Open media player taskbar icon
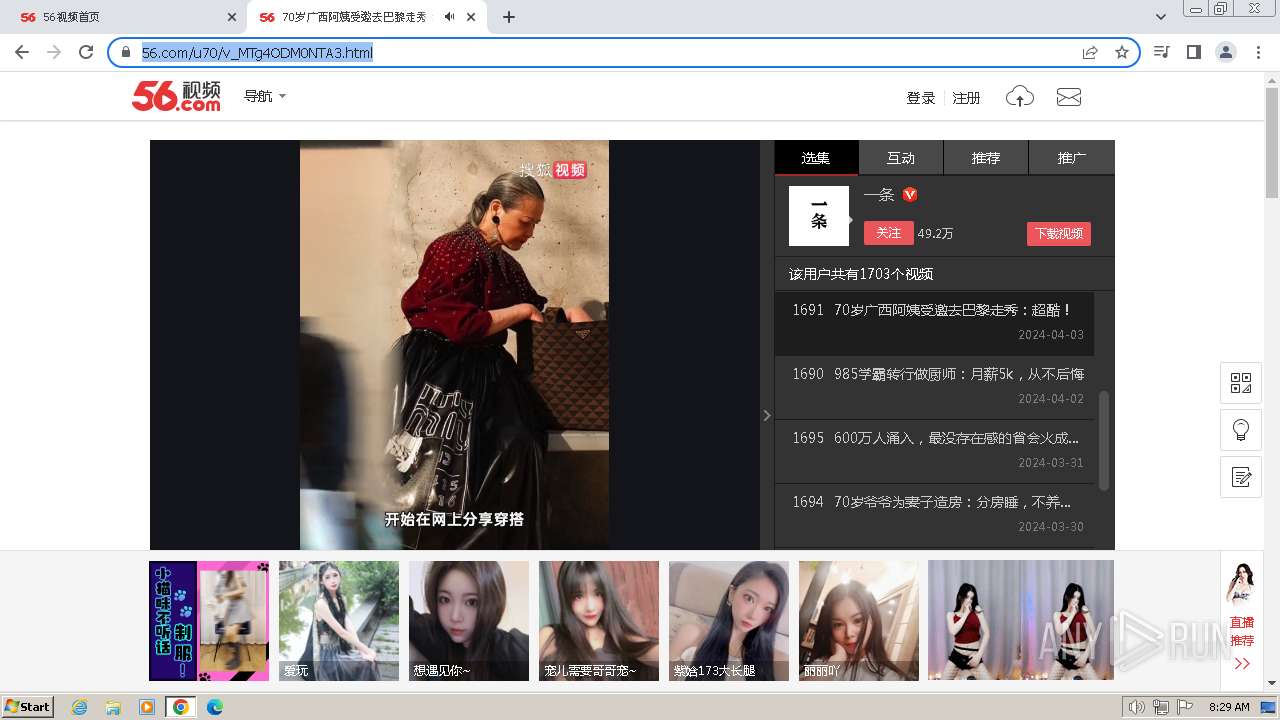 [x=147, y=707]
